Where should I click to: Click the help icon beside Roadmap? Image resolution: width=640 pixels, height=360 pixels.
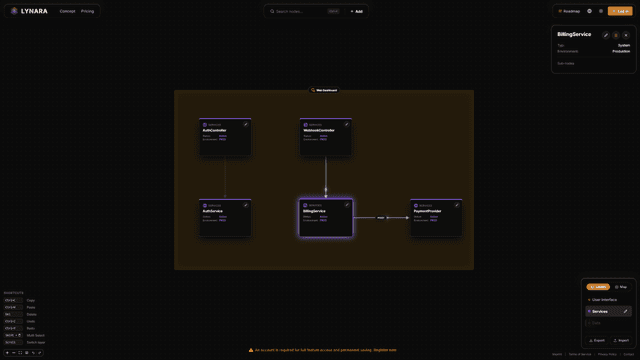click(589, 11)
